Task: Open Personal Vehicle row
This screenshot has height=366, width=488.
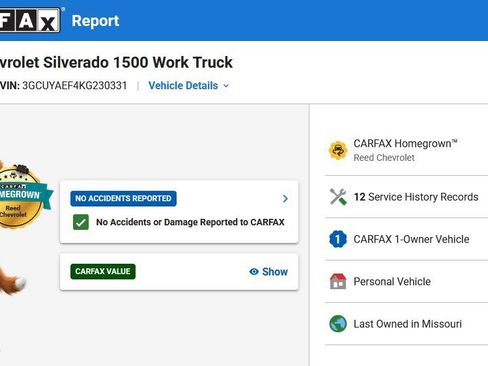Action: pos(406,281)
